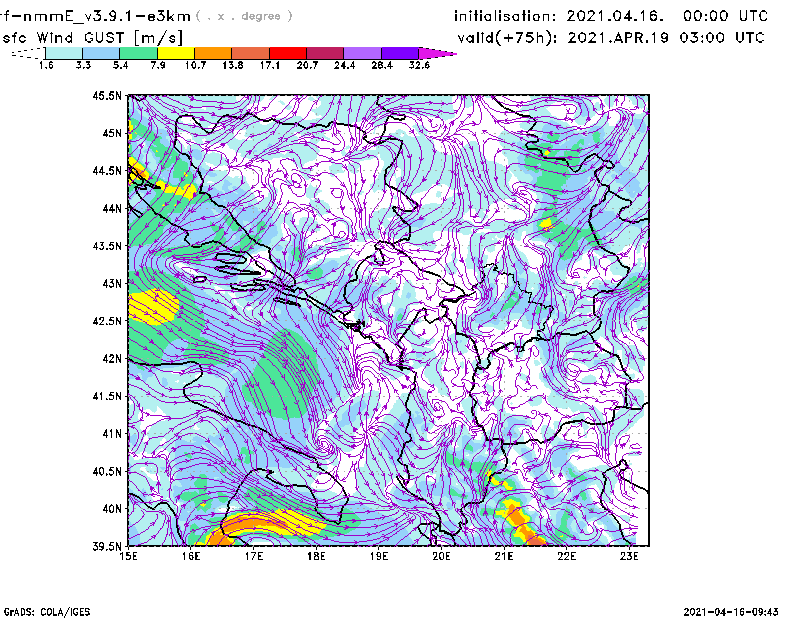
Task: Click the colorbar value 17.1
Action: pos(269,65)
